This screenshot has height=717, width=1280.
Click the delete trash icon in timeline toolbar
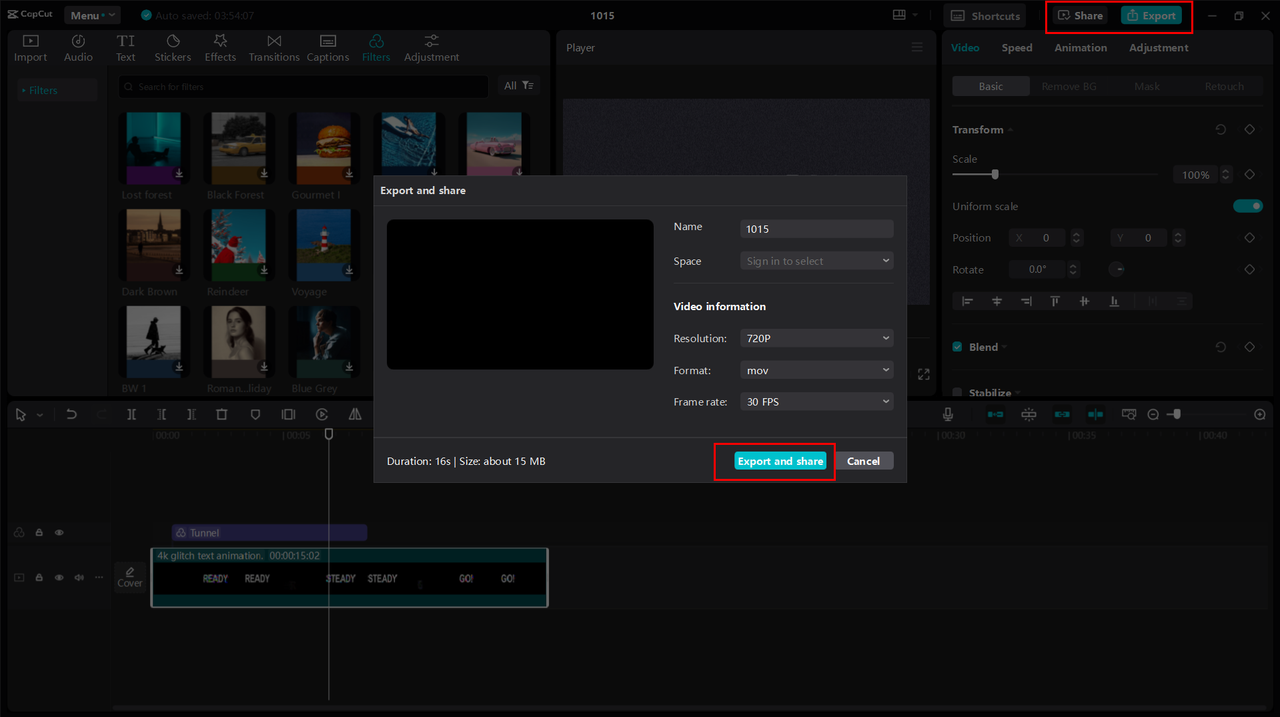click(x=222, y=414)
